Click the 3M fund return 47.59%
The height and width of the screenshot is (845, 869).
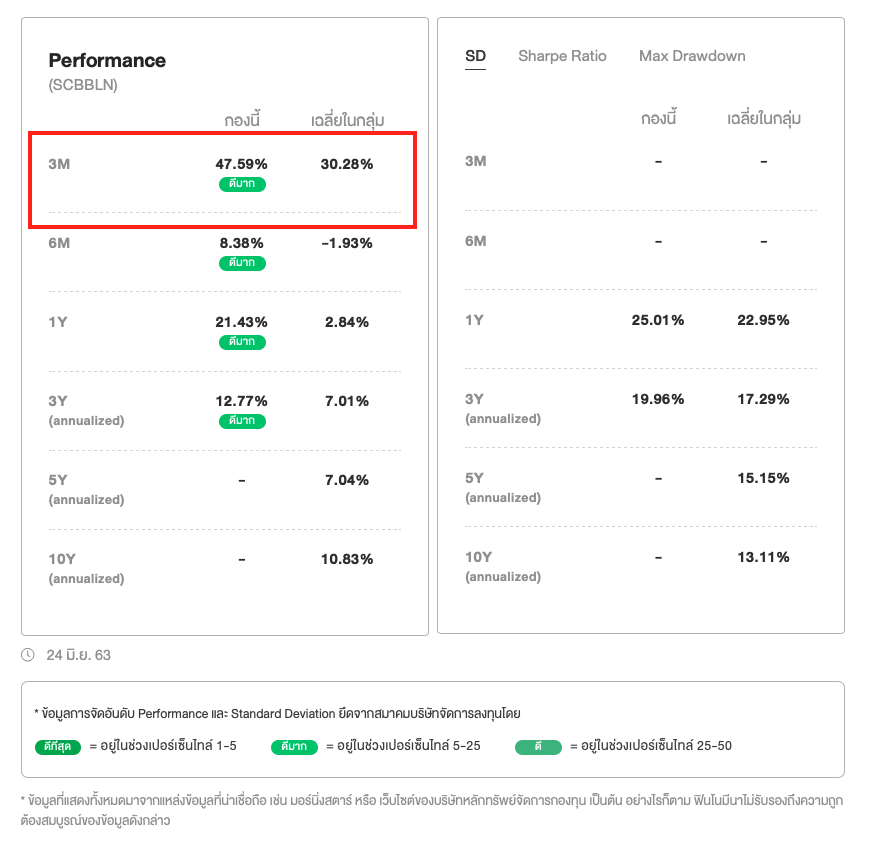click(241, 164)
